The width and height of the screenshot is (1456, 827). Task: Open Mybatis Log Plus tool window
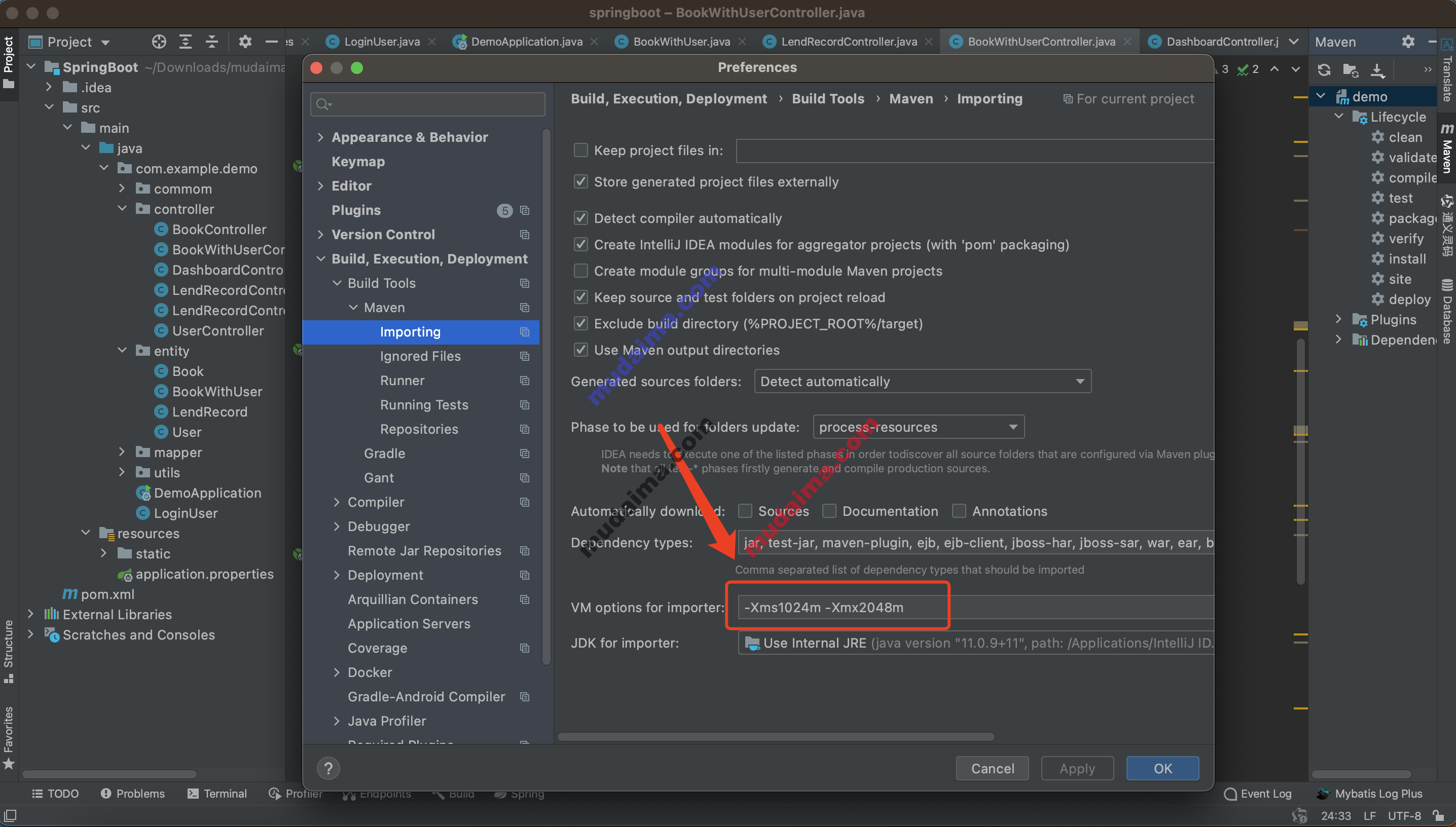tap(1369, 793)
